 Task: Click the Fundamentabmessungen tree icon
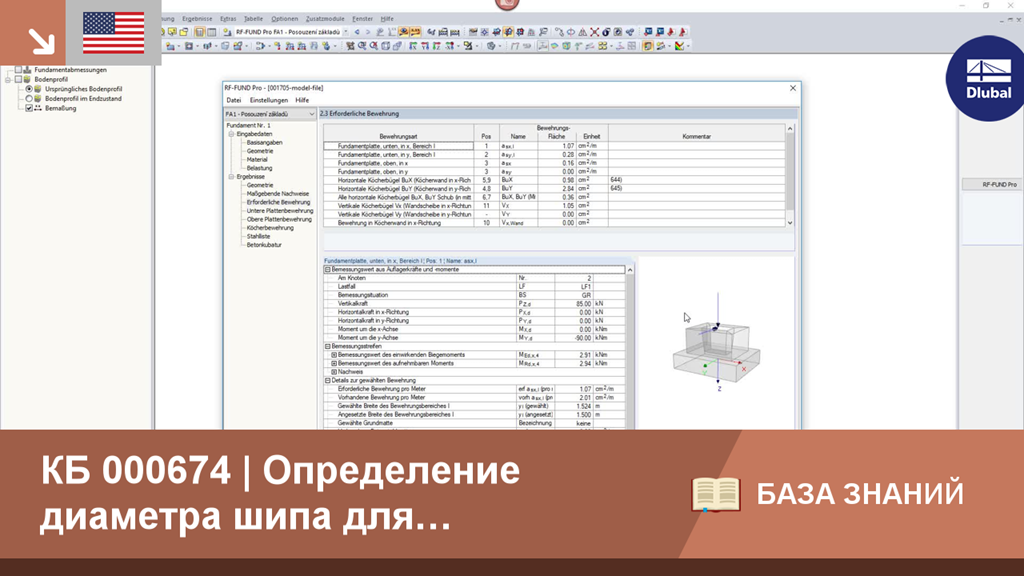(27, 69)
